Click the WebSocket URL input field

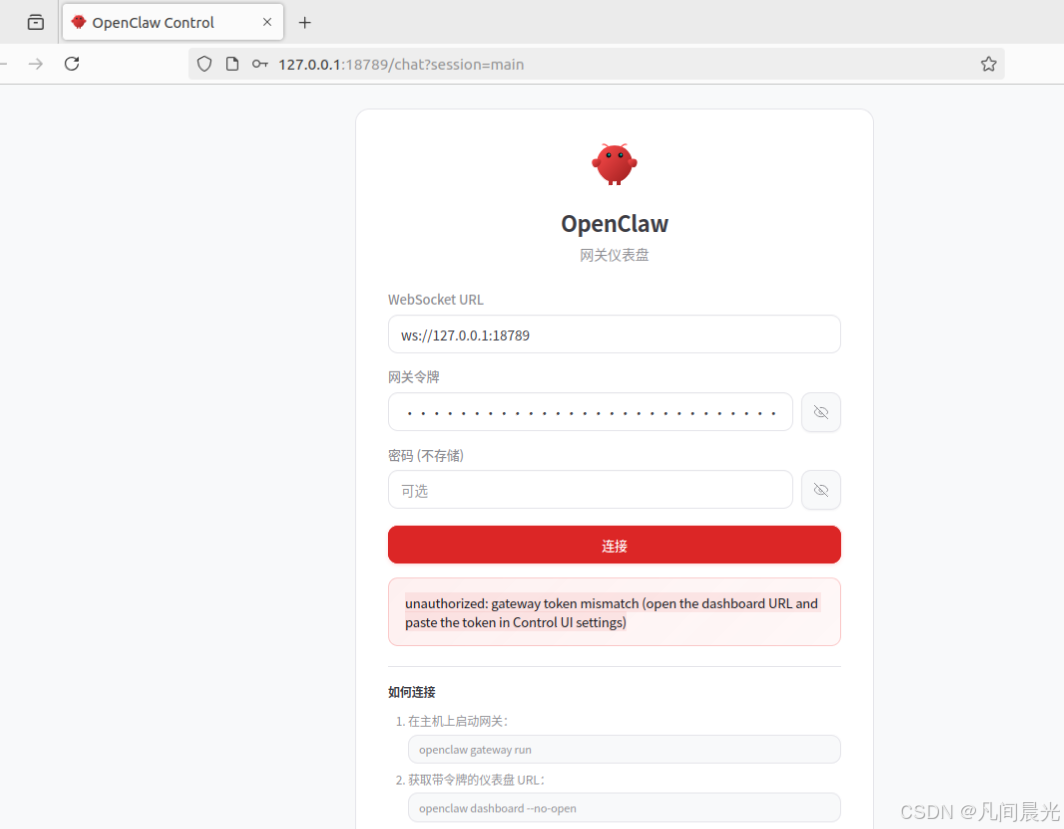pos(614,334)
